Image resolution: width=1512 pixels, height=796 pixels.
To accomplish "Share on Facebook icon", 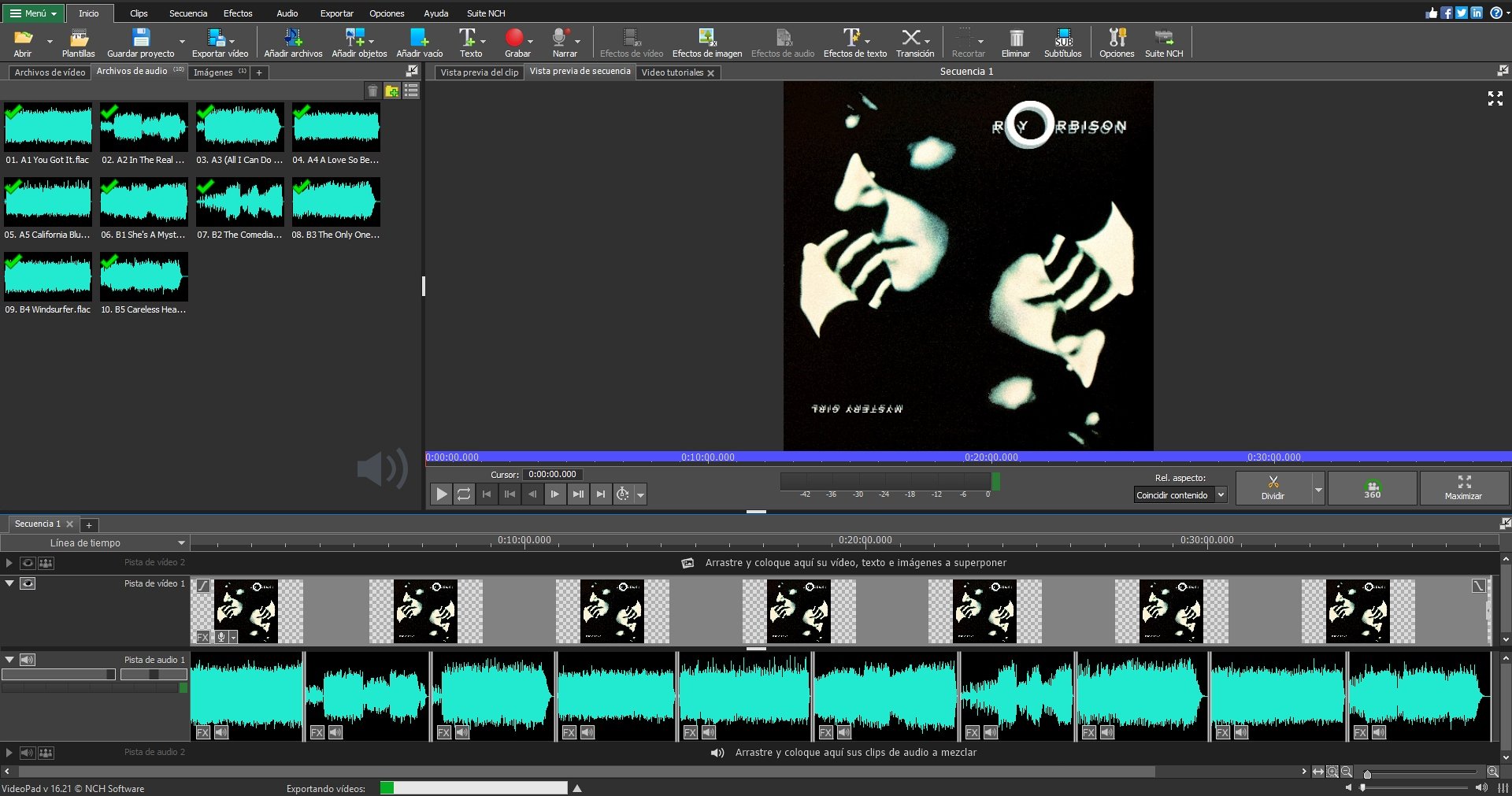I will tap(1447, 13).
